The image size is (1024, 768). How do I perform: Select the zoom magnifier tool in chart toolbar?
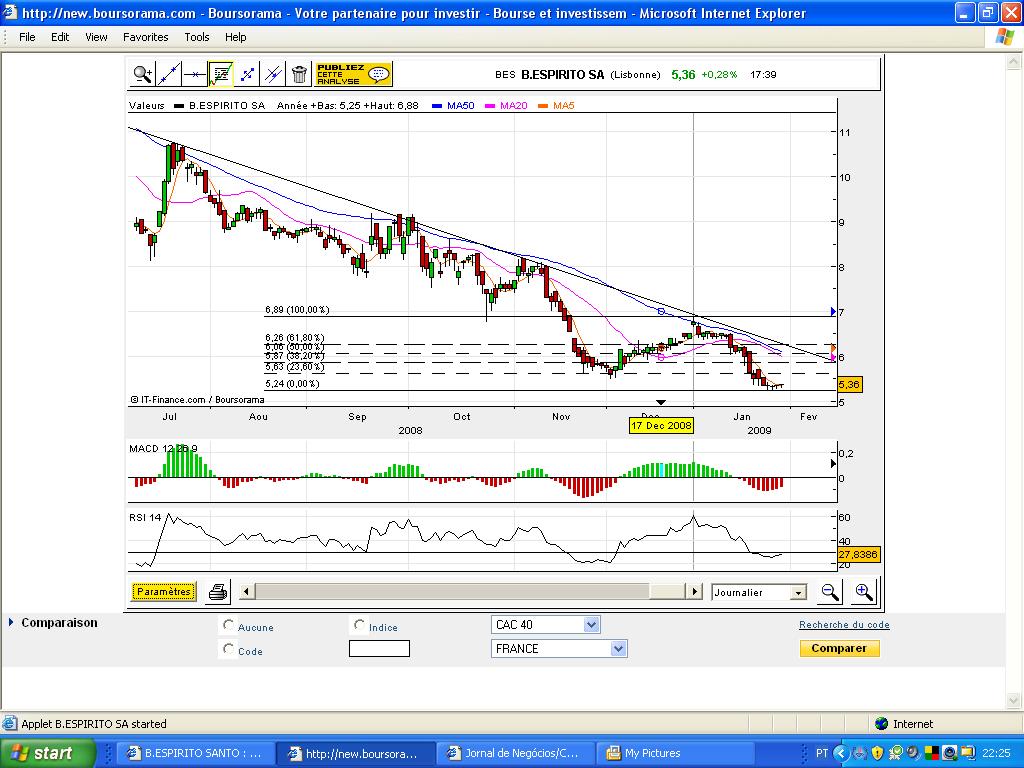142,74
